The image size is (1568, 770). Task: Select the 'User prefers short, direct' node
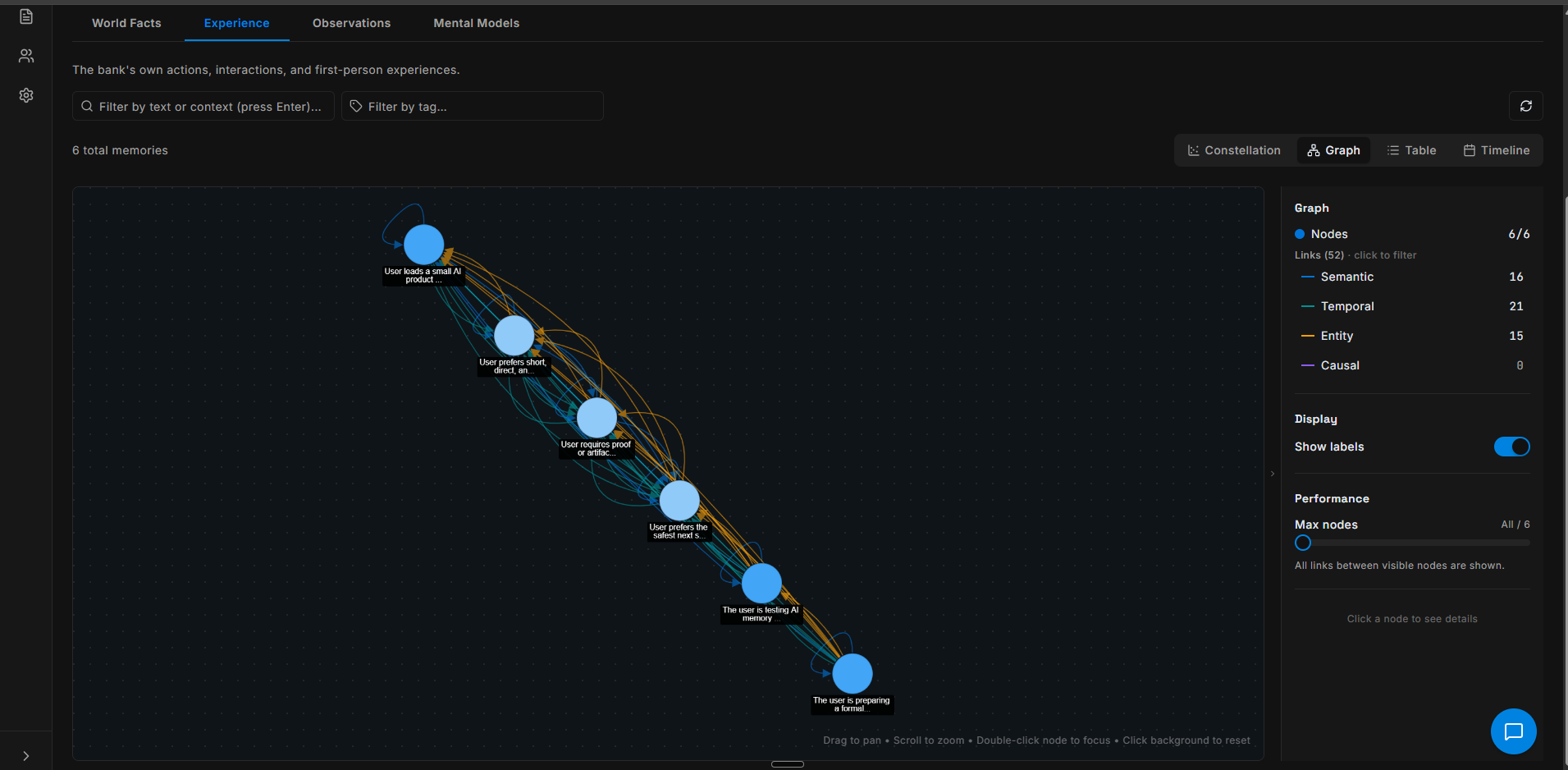coord(514,336)
